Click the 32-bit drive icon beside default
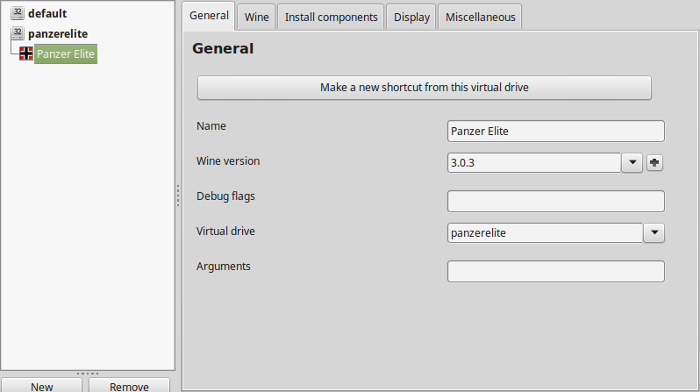Image resolution: width=700 pixels, height=392 pixels. click(17, 13)
